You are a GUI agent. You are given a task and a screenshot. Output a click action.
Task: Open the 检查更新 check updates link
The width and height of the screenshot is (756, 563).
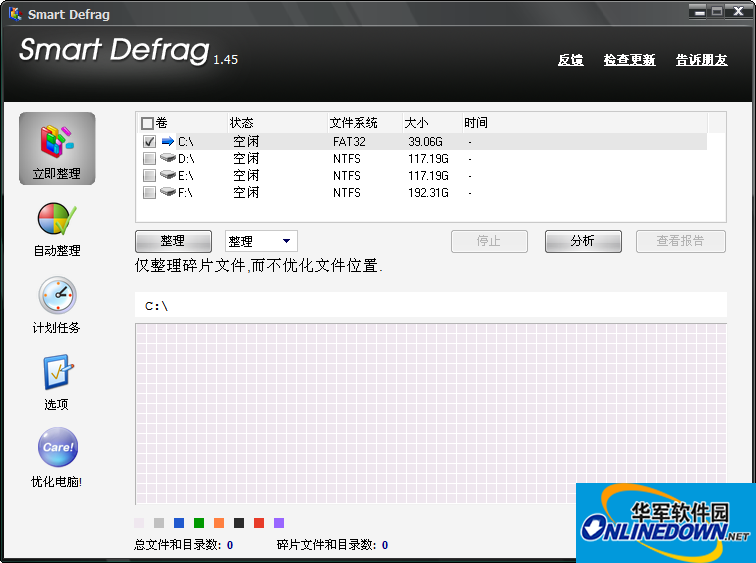629,60
